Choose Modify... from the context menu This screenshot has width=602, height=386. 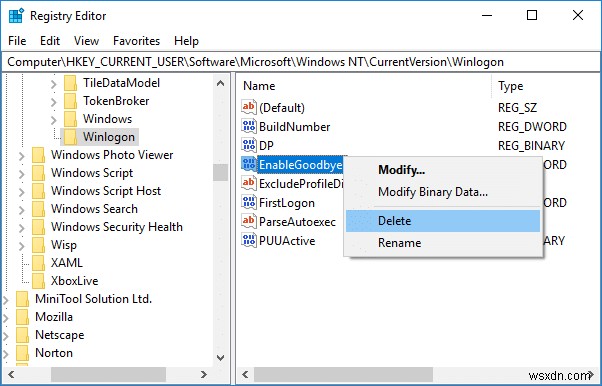443,170
